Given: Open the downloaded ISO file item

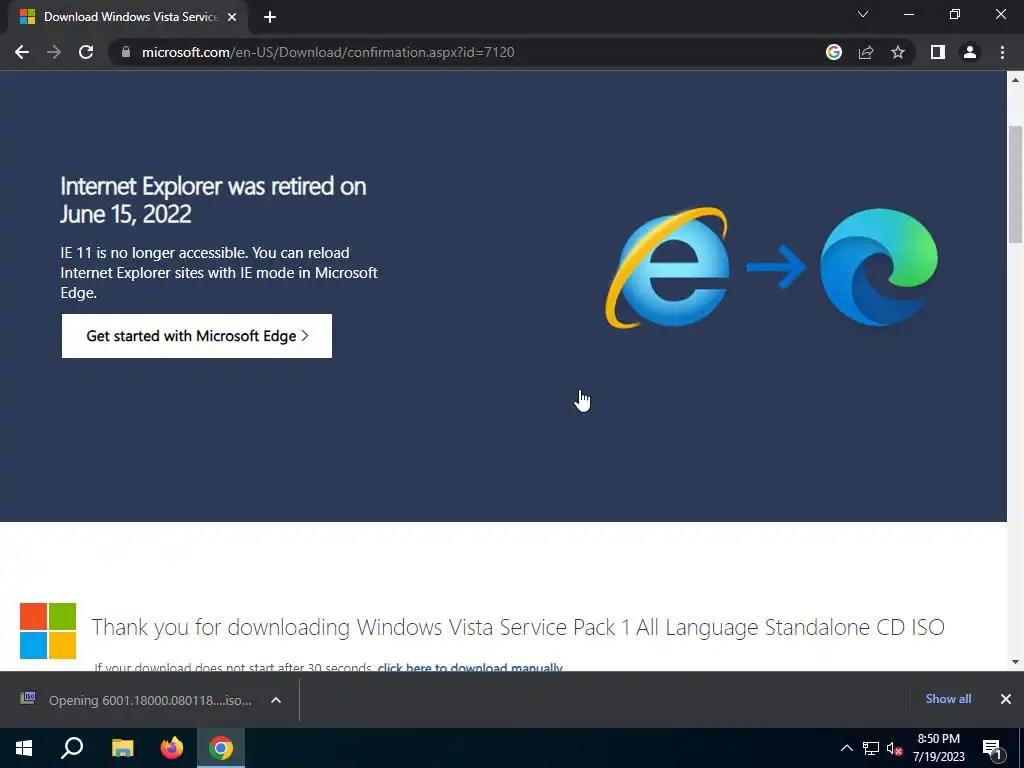Looking at the screenshot, I should pyautogui.click(x=137, y=700).
